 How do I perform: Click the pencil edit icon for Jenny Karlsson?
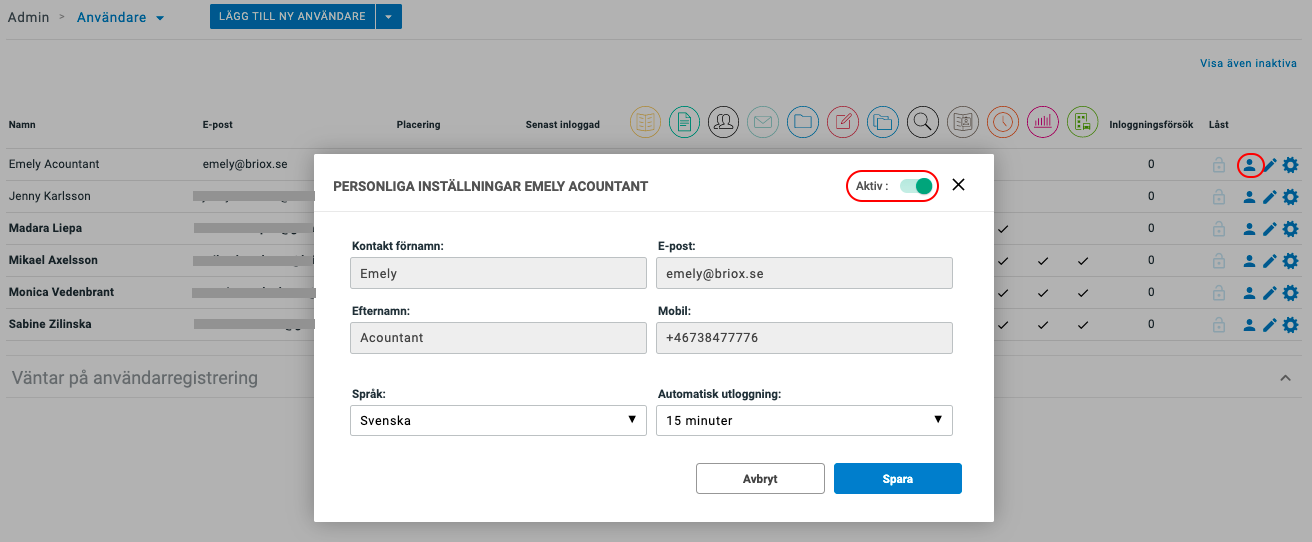pyautogui.click(x=1270, y=197)
